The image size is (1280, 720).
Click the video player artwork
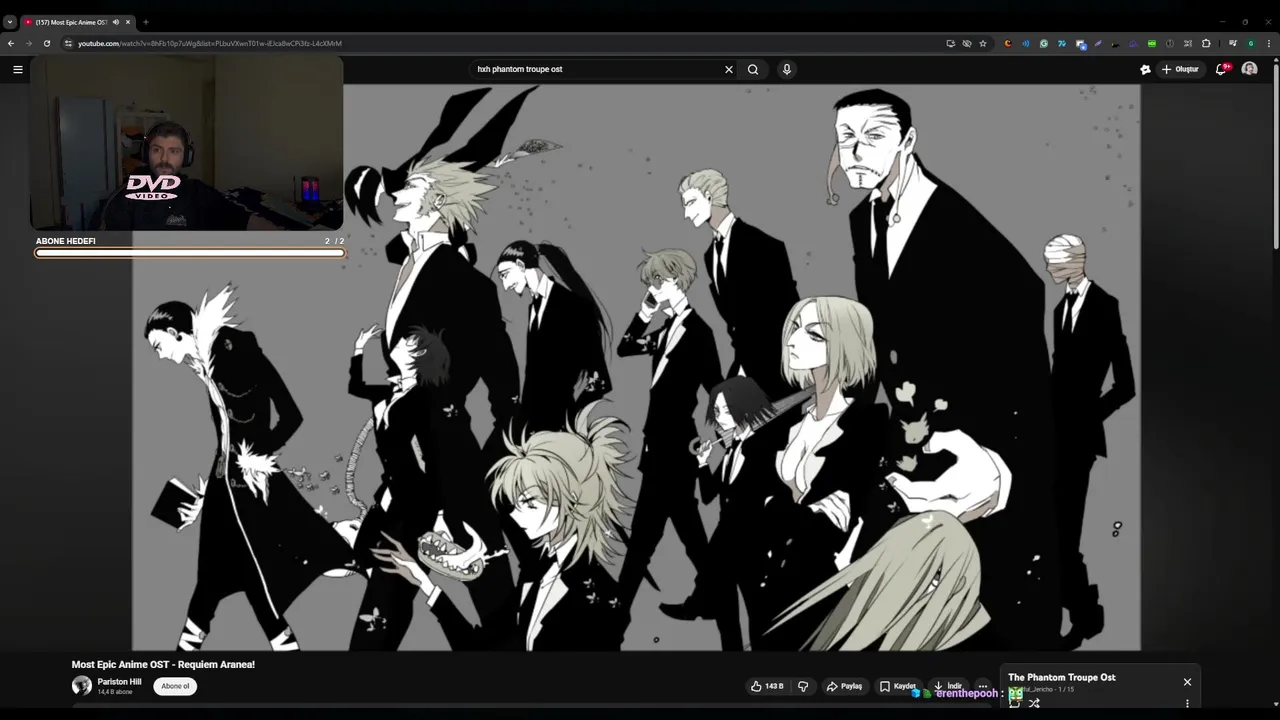(x=636, y=367)
